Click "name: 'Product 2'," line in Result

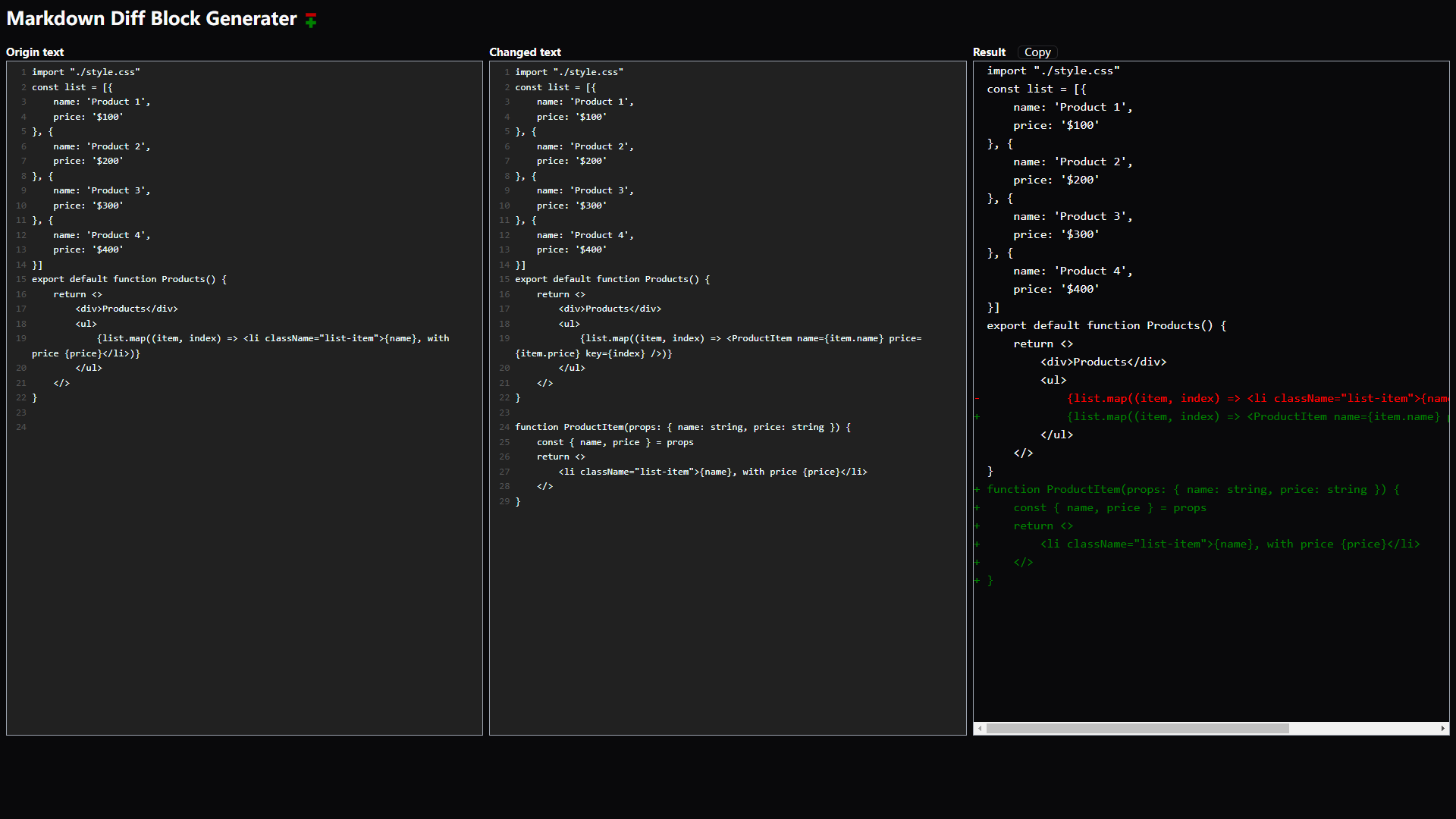(x=1073, y=162)
